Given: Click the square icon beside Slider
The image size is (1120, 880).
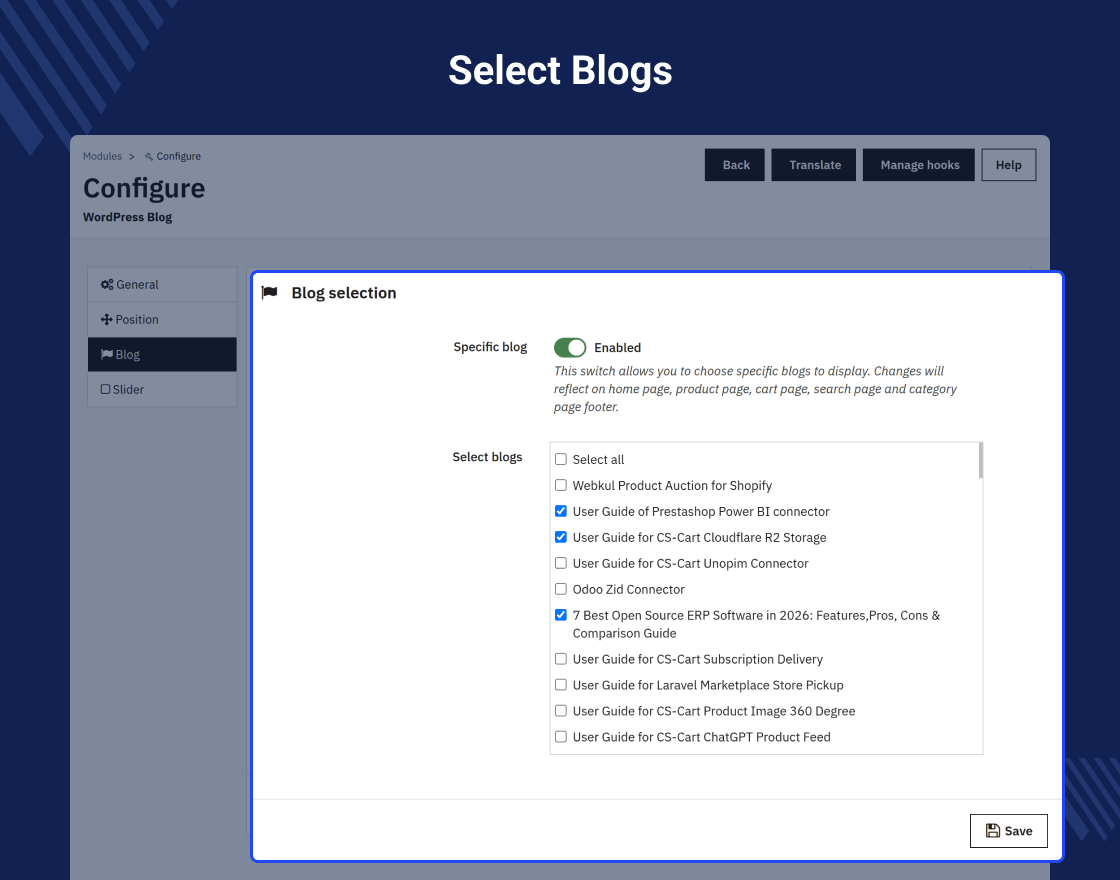Looking at the screenshot, I should (x=106, y=389).
